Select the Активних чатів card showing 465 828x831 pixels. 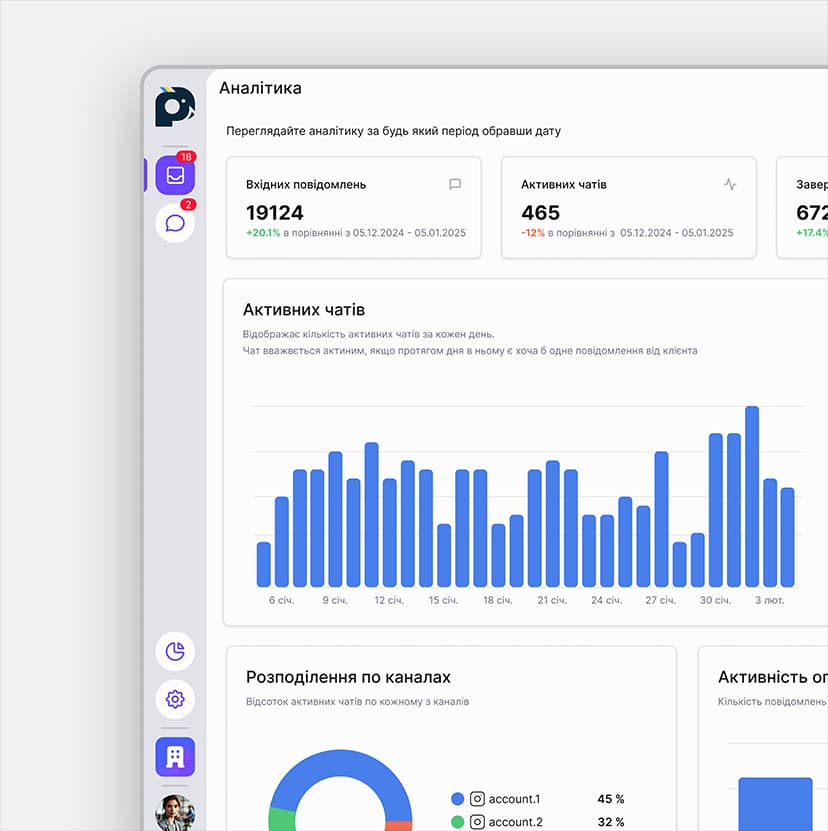point(629,207)
